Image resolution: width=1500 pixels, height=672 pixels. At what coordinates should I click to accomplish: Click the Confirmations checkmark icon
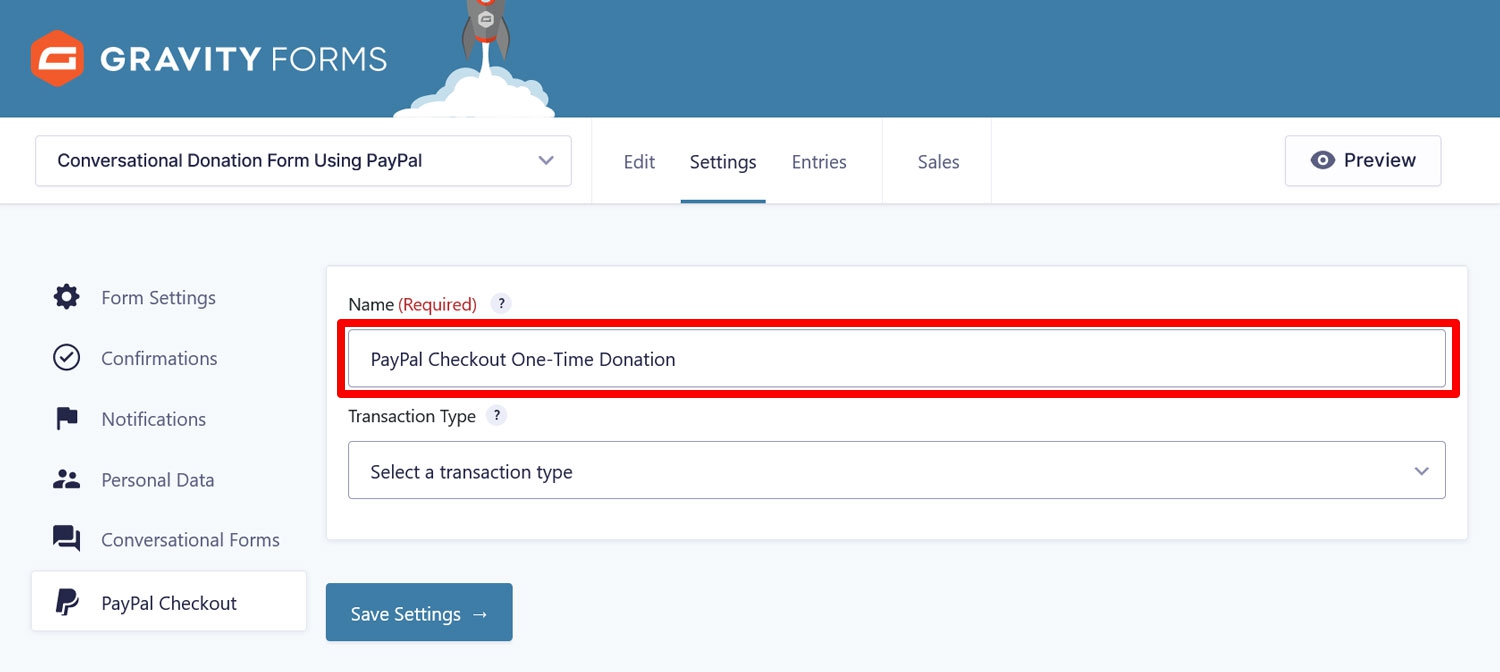[x=66, y=358]
